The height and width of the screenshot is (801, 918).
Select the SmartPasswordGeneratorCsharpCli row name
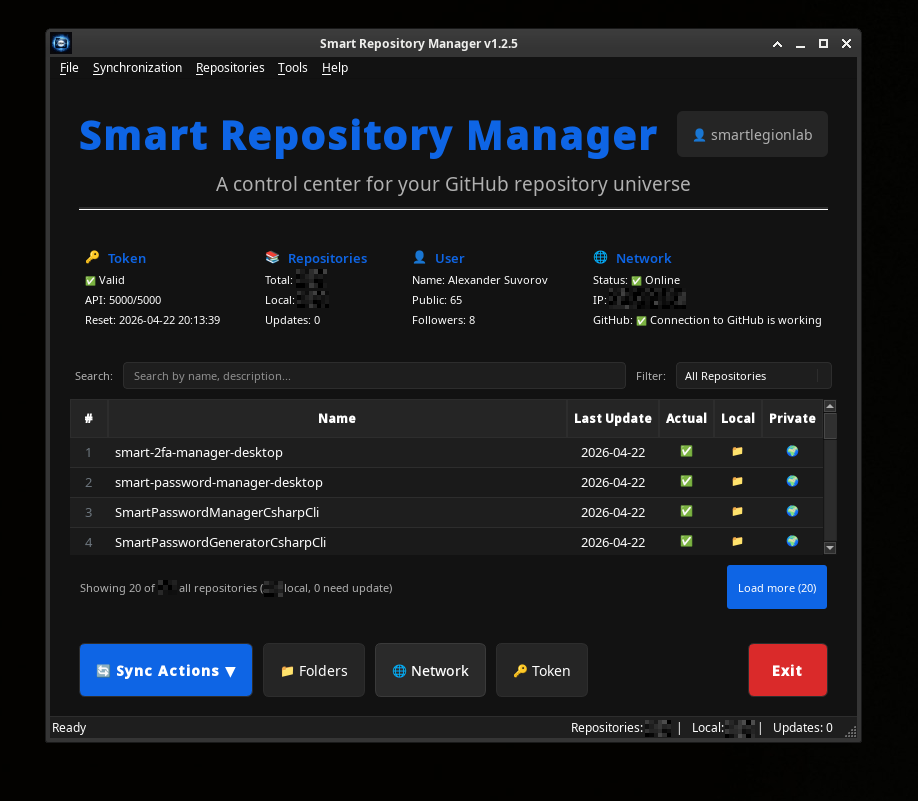point(220,542)
